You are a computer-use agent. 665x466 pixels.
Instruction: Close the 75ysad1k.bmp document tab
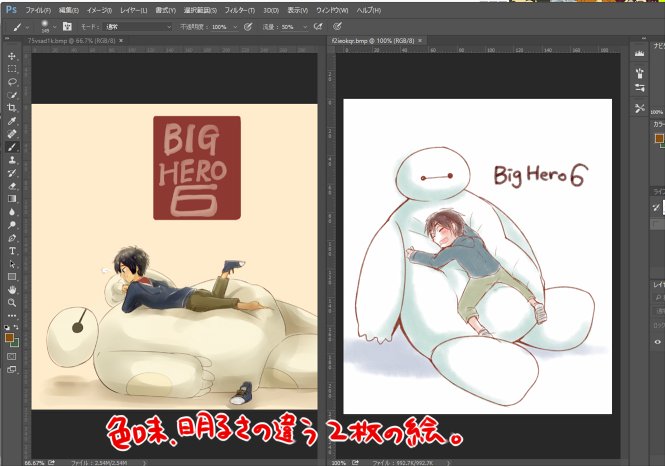[x=121, y=41]
